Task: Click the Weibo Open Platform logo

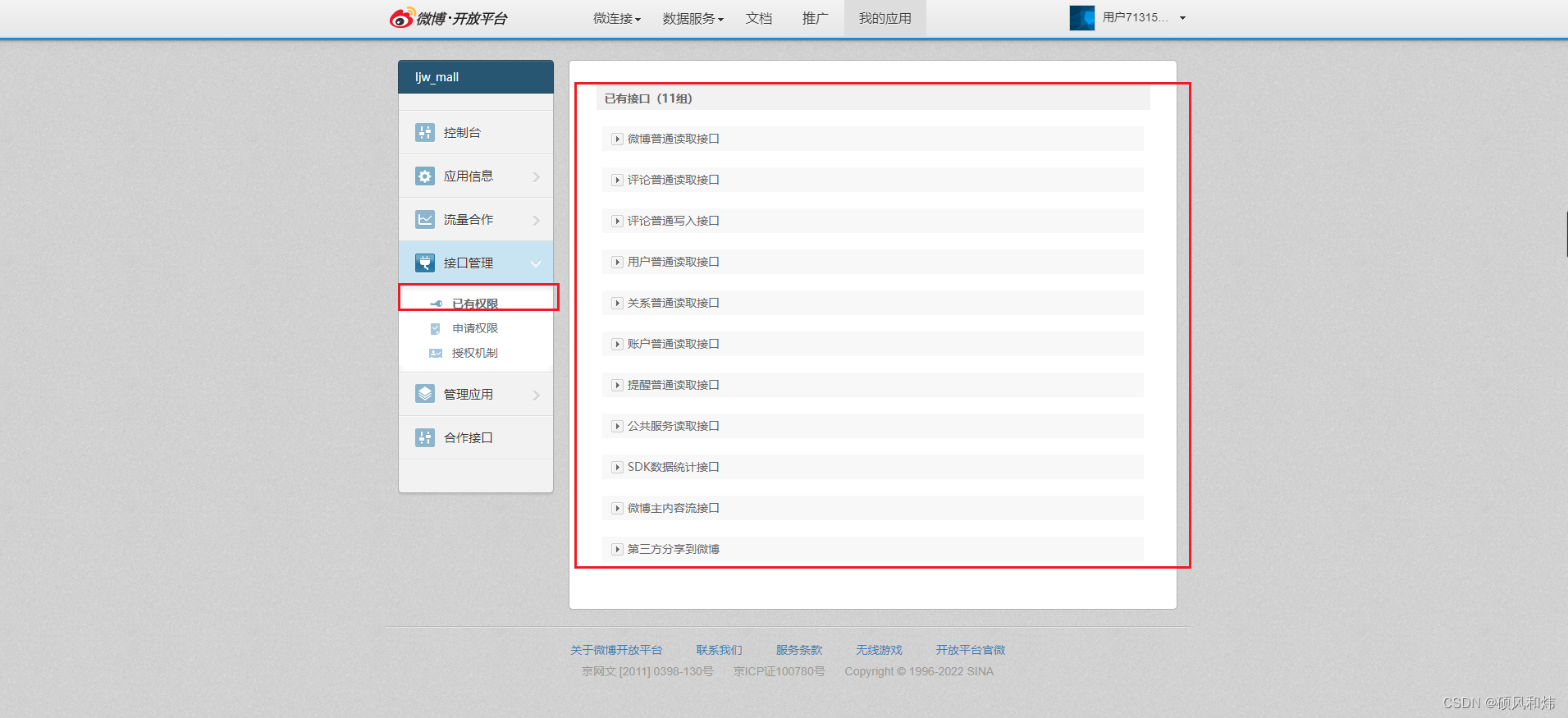Action: (x=449, y=17)
